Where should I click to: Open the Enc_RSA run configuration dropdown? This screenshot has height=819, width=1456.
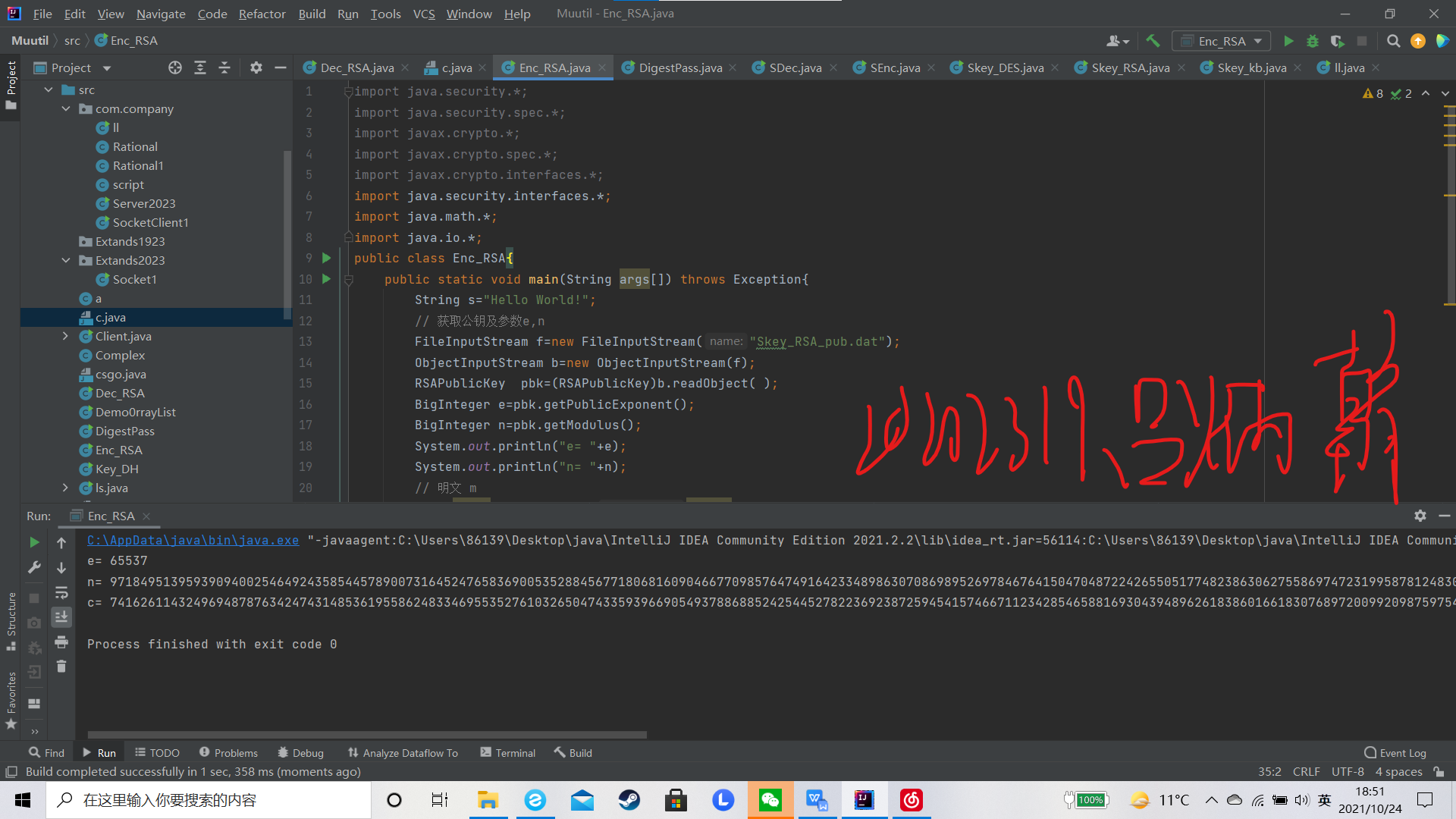[1222, 41]
